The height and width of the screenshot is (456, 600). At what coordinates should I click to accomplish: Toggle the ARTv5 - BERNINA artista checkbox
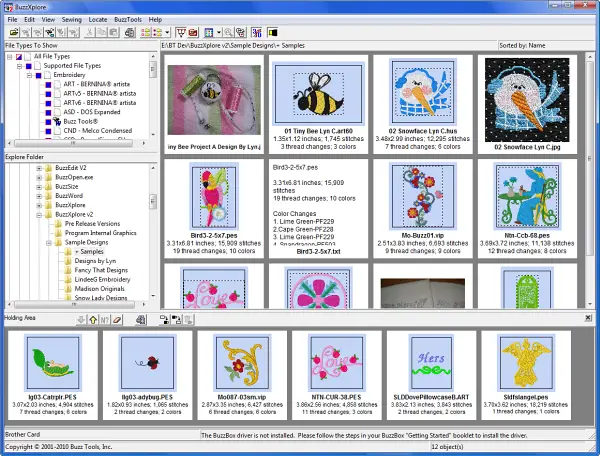[x=48, y=94]
